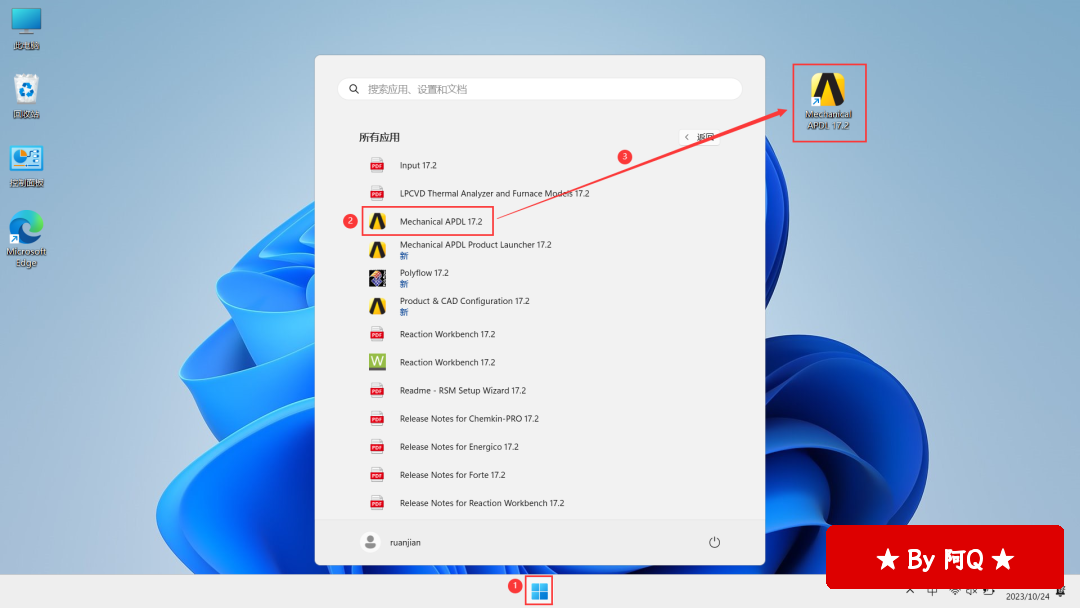This screenshot has width=1080, height=608.
Task: Open Release Notes for Chemkin-PRO 17.2
Action: (469, 418)
